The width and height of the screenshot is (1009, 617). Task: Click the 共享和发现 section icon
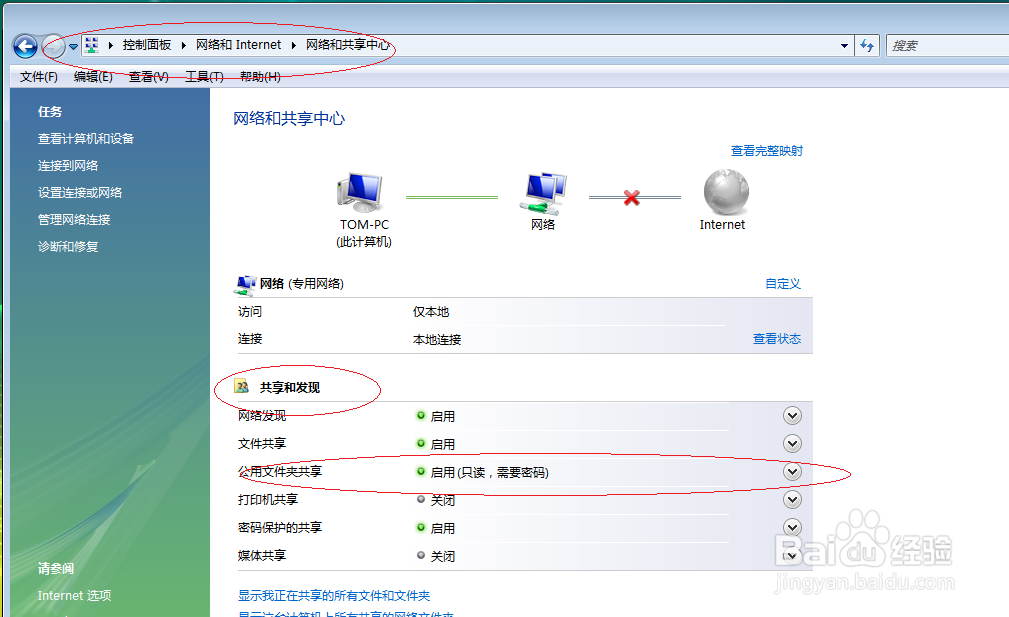[242, 387]
